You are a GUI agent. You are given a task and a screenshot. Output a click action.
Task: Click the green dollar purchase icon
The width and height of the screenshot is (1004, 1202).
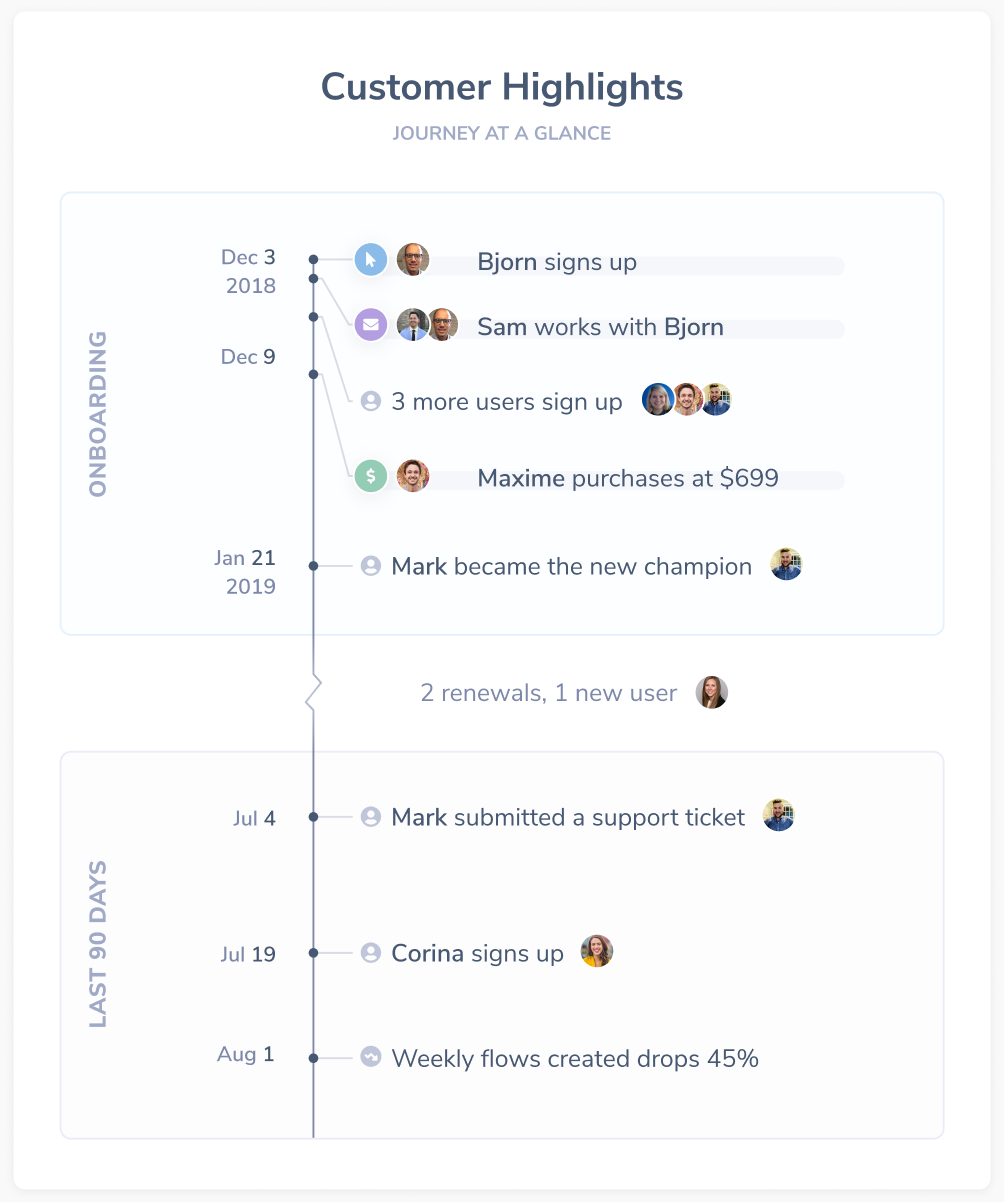click(x=370, y=476)
